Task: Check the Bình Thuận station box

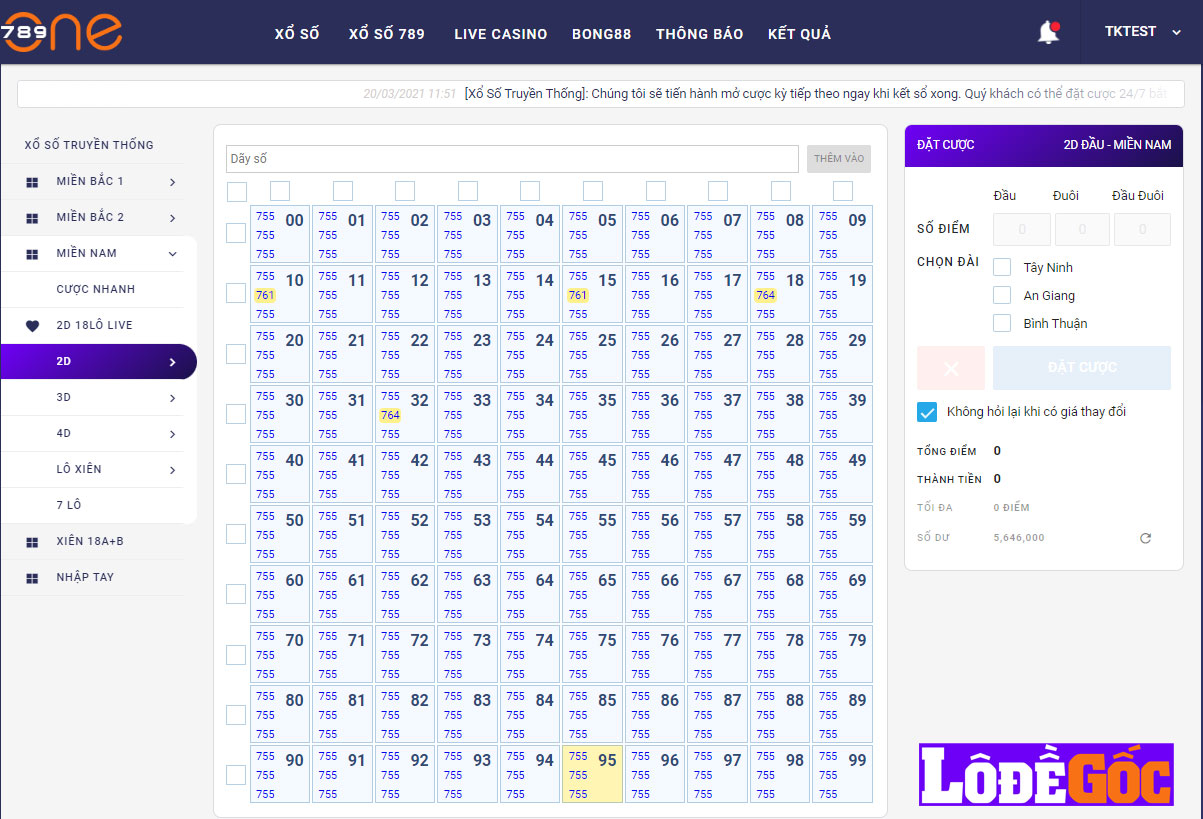Action: [x=1002, y=323]
